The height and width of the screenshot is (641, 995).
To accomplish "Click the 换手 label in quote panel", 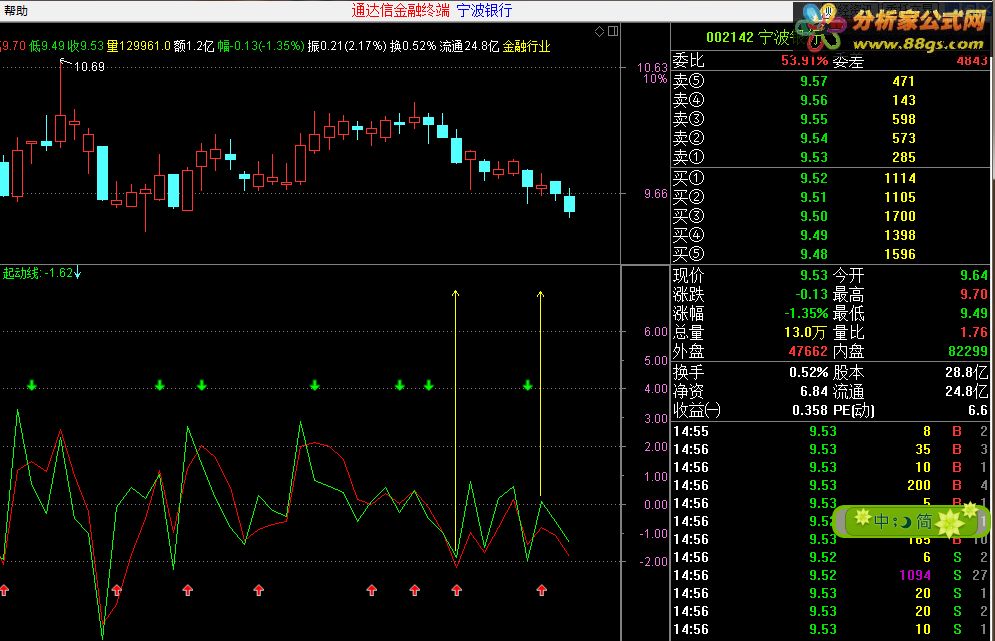I will point(689,373).
